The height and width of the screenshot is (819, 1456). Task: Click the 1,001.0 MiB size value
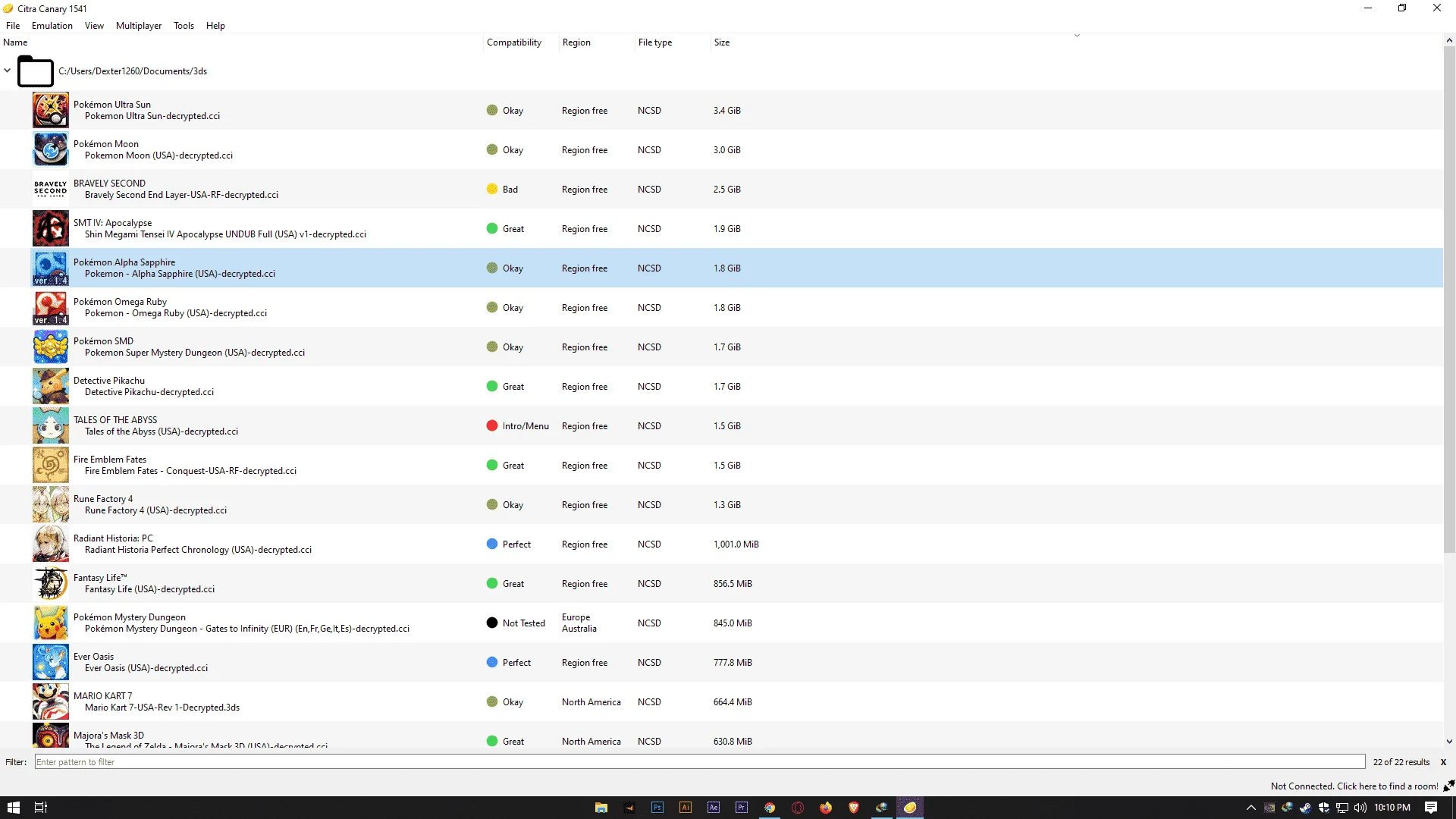(x=736, y=544)
